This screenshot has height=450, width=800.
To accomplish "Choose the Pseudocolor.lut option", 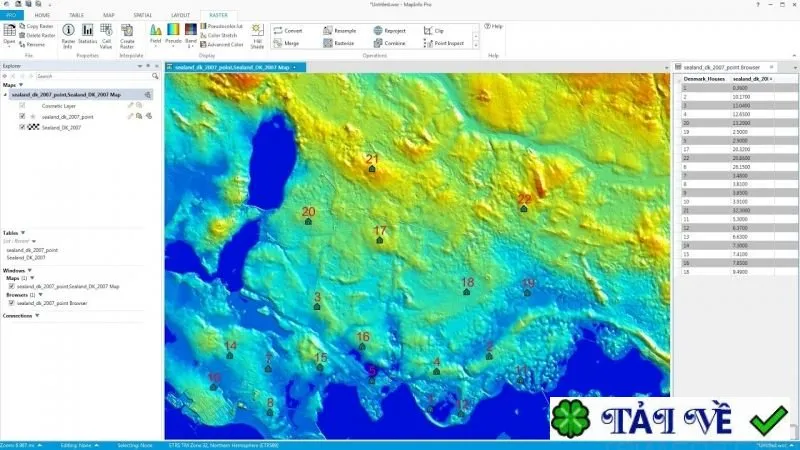I will (221, 26).
